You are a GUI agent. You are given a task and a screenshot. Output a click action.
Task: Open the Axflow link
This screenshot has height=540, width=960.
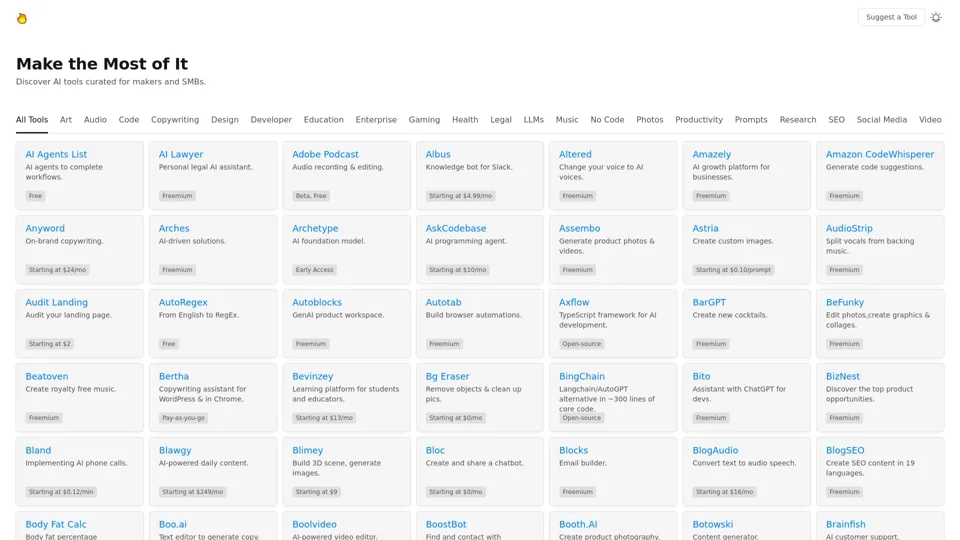(574, 302)
